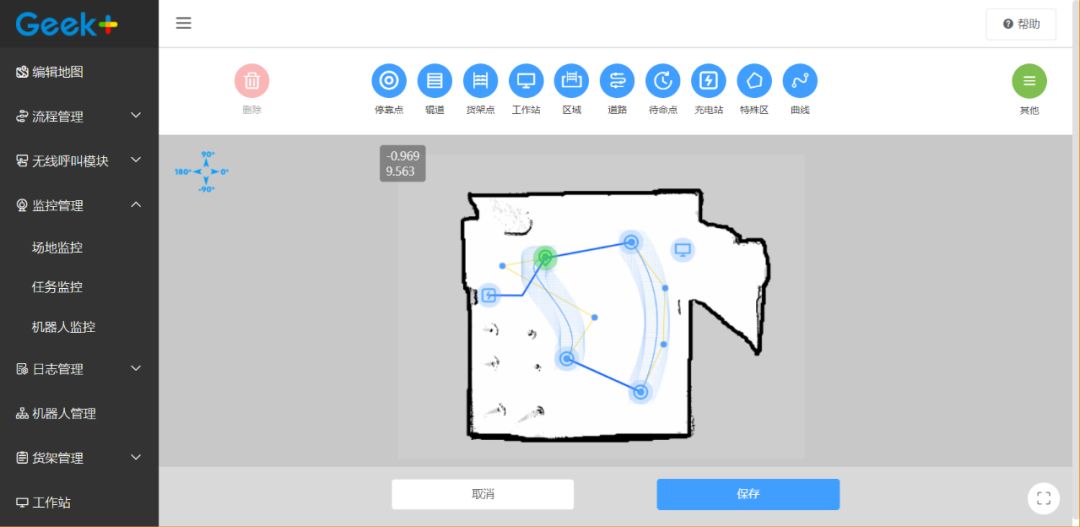1080x527 pixels.
Task: Toggle the hamburger sidebar collapse icon
Action: (x=184, y=23)
